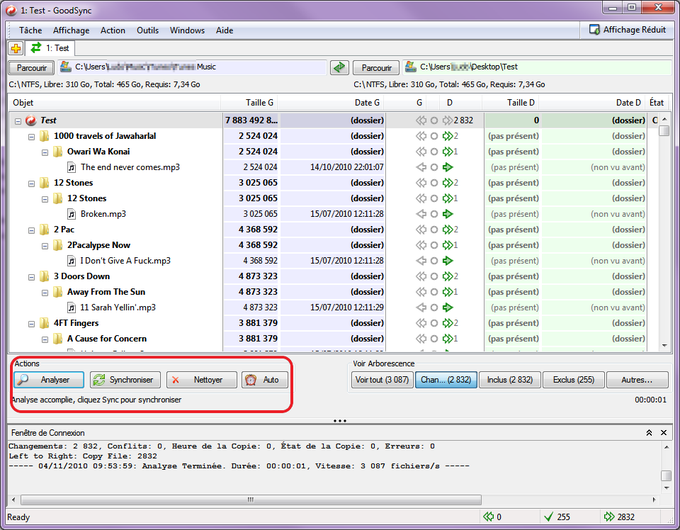Screen dimensions: 680x530
Task: Collapse the Test root node
Action: pos(18,121)
